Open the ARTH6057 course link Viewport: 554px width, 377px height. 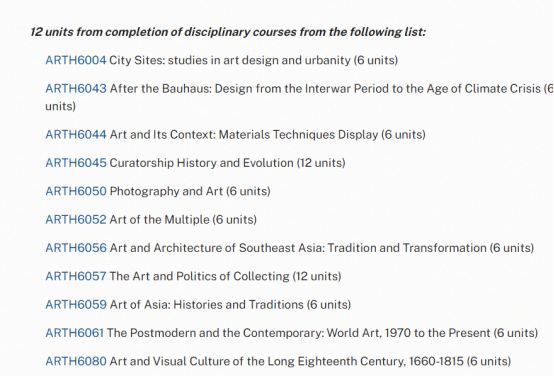coord(76,276)
